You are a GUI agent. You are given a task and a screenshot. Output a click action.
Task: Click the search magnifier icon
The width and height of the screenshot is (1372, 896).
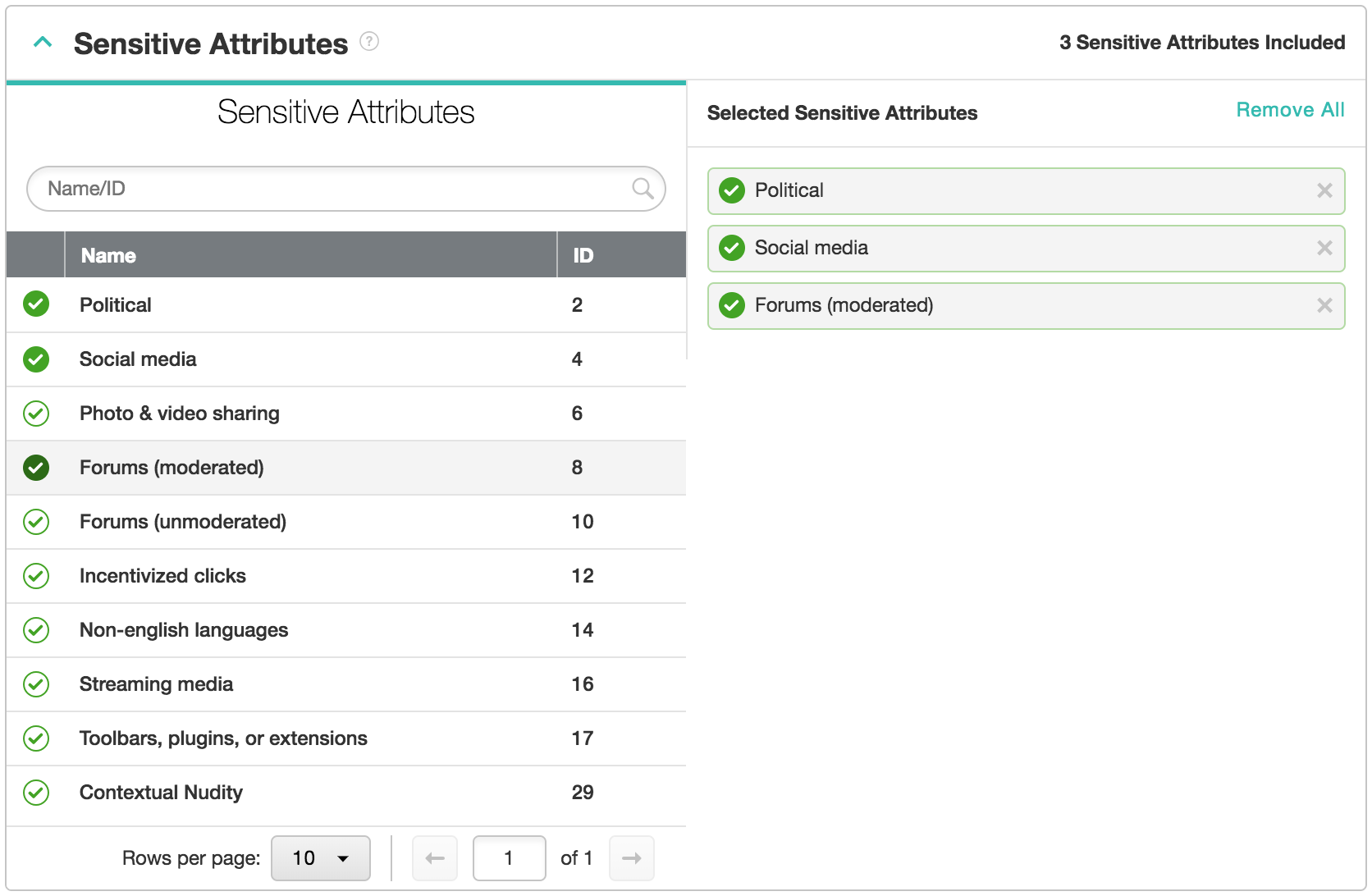[x=643, y=189]
